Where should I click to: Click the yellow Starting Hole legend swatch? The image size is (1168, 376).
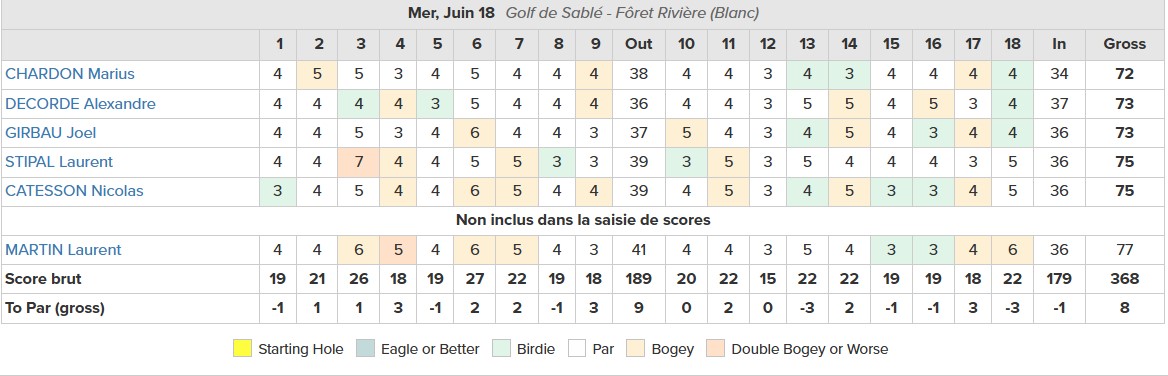point(242,348)
